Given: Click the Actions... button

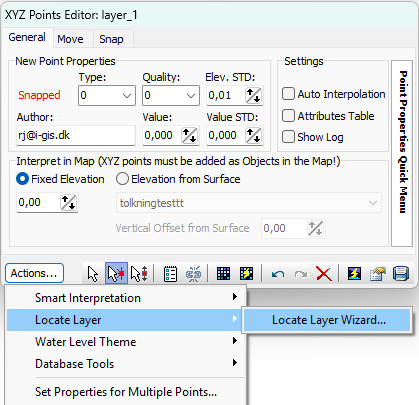Looking at the screenshot, I should [34, 273].
